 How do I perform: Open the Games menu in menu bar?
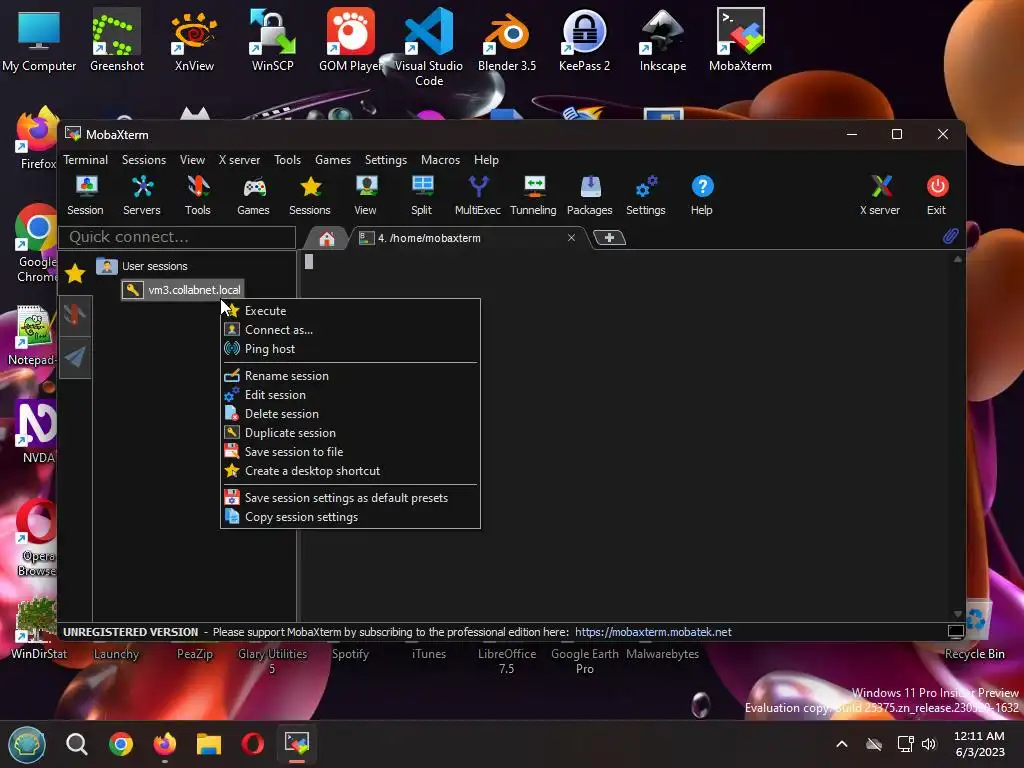(x=332, y=160)
